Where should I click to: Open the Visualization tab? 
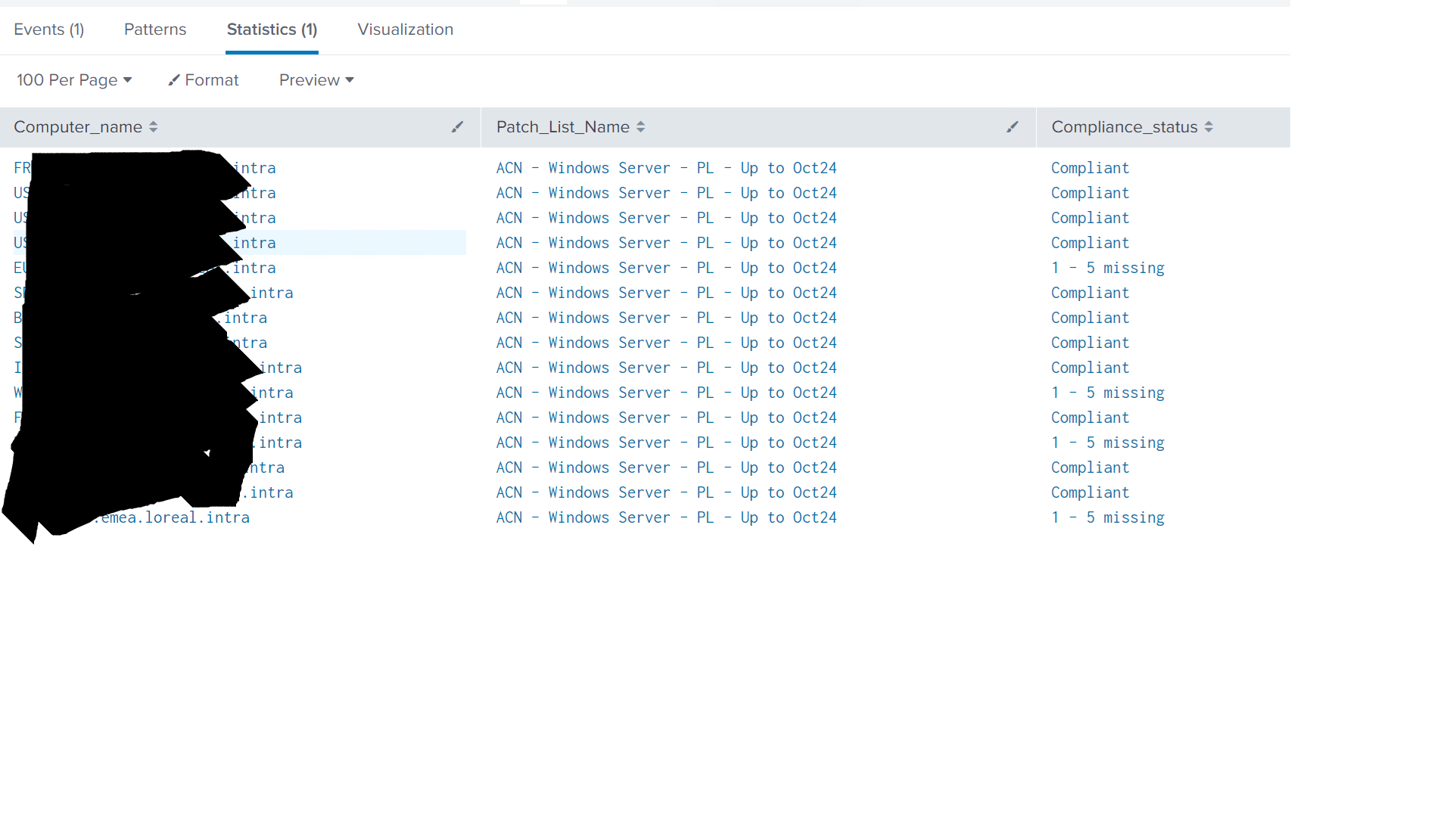point(406,30)
